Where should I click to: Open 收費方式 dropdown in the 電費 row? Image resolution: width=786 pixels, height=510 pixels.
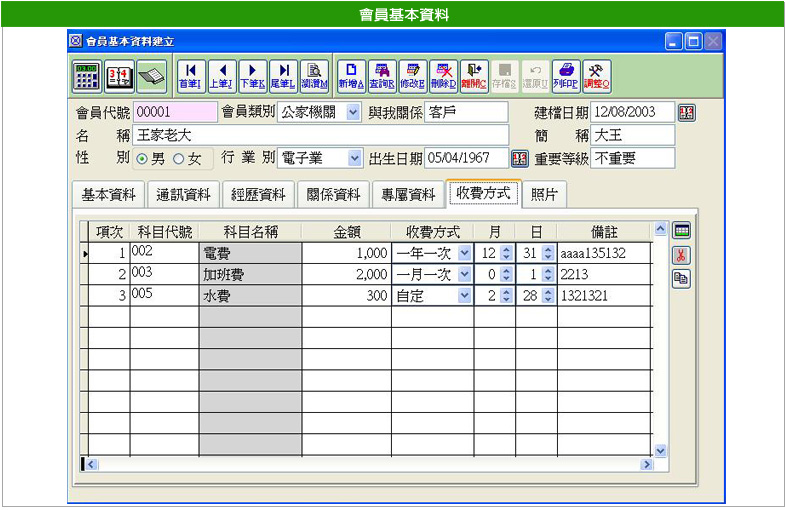coord(464,254)
